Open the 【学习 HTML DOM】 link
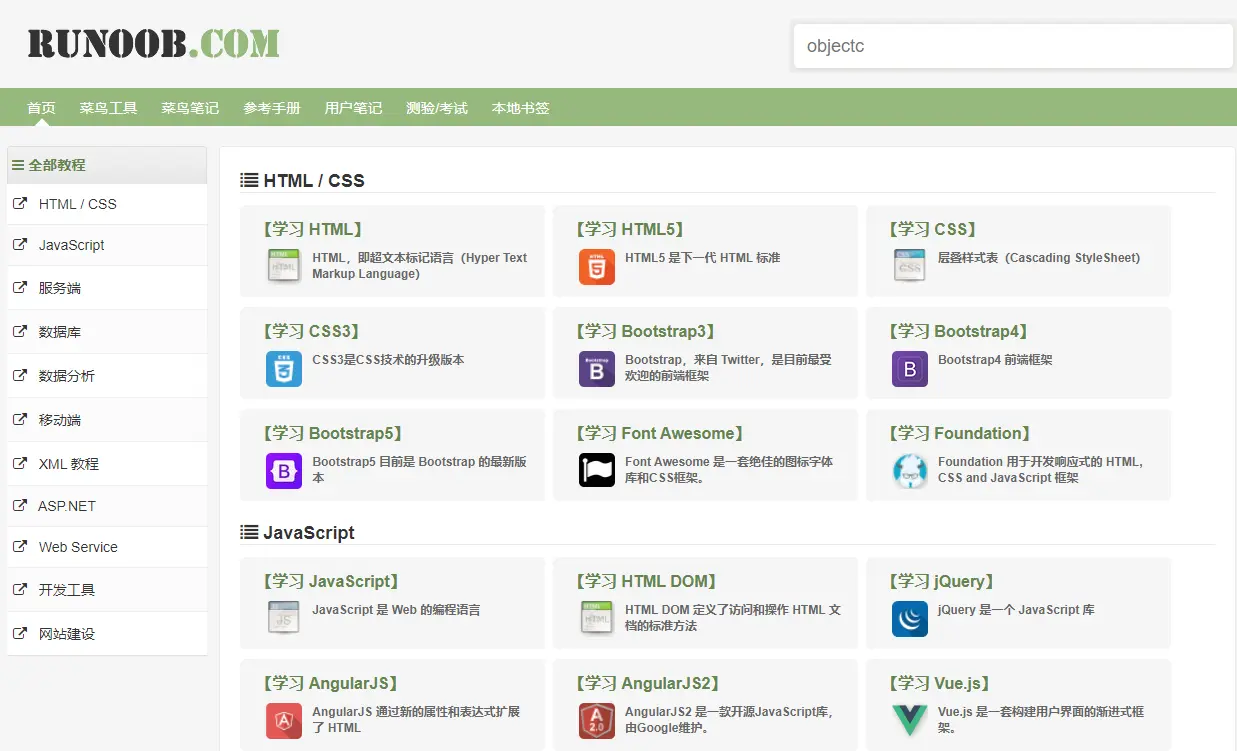The height and width of the screenshot is (751, 1237). tap(646, 581)
